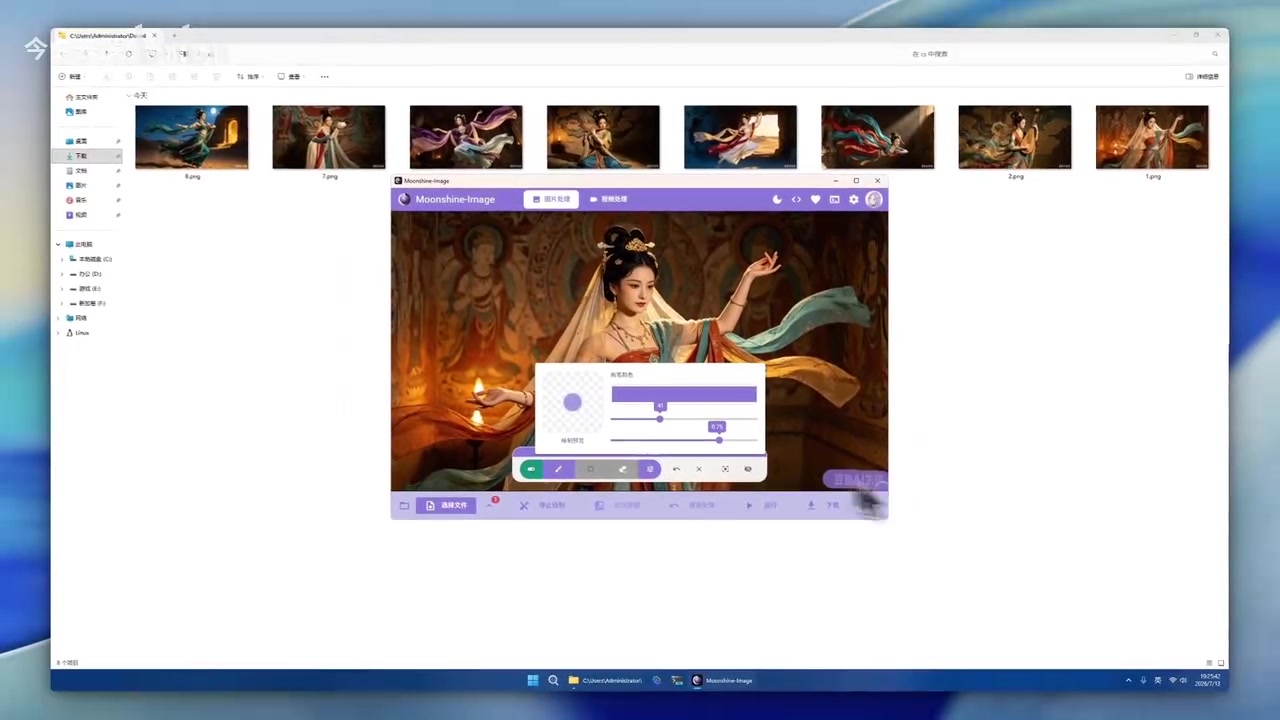Open the Windows Start menu

click(533, 680)
